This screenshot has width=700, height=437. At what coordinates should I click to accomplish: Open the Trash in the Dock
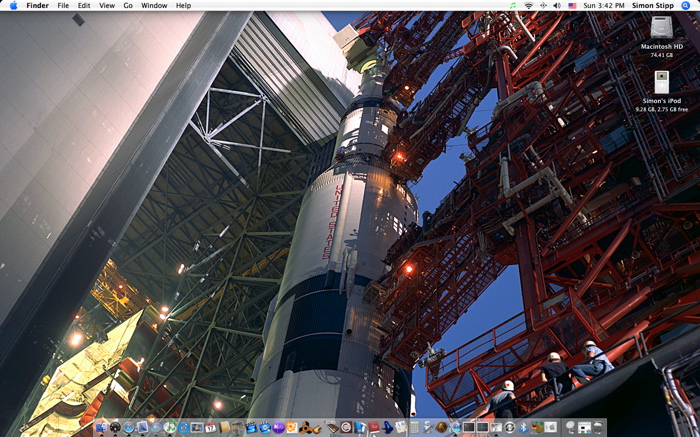[x=598, y=428]
